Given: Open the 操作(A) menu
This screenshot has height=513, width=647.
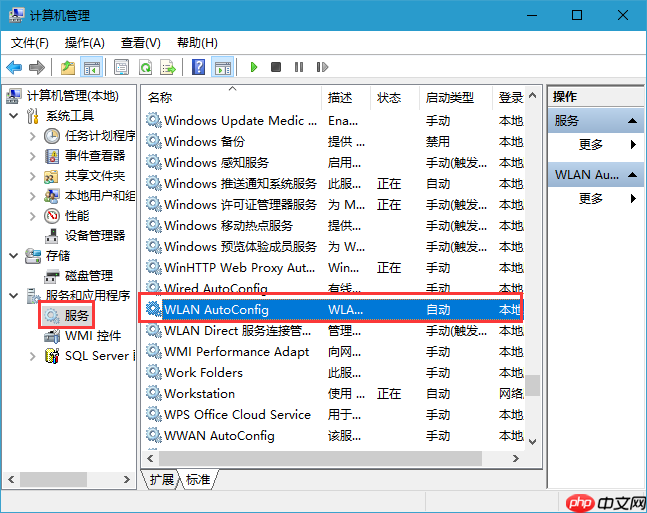Looking at the screenshot, I should pyautogui.click(x=85, y=43).
